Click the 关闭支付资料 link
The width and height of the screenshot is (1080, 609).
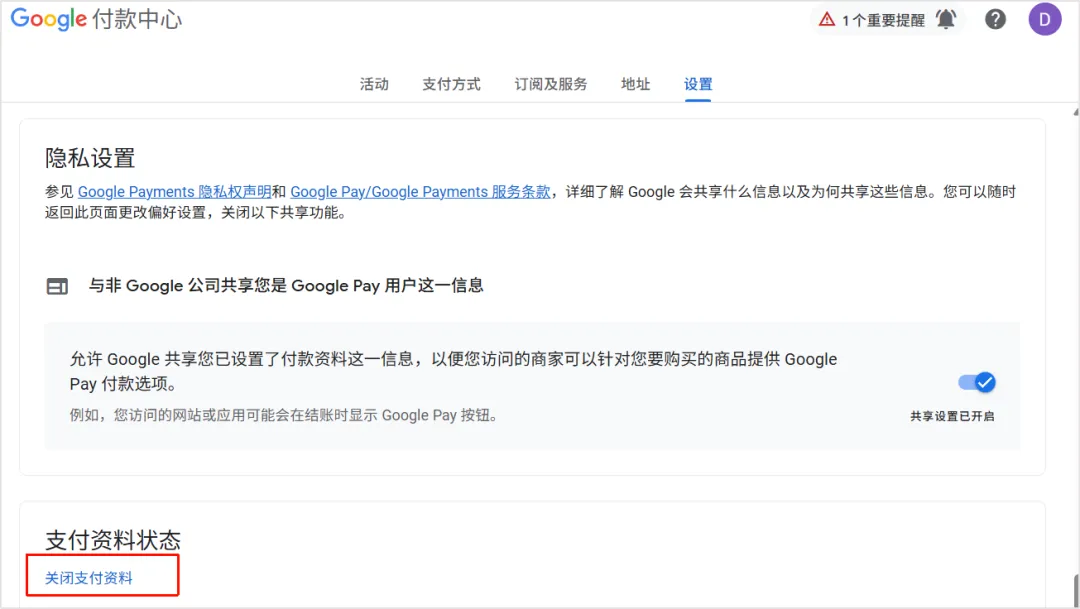tap(89, 578)
